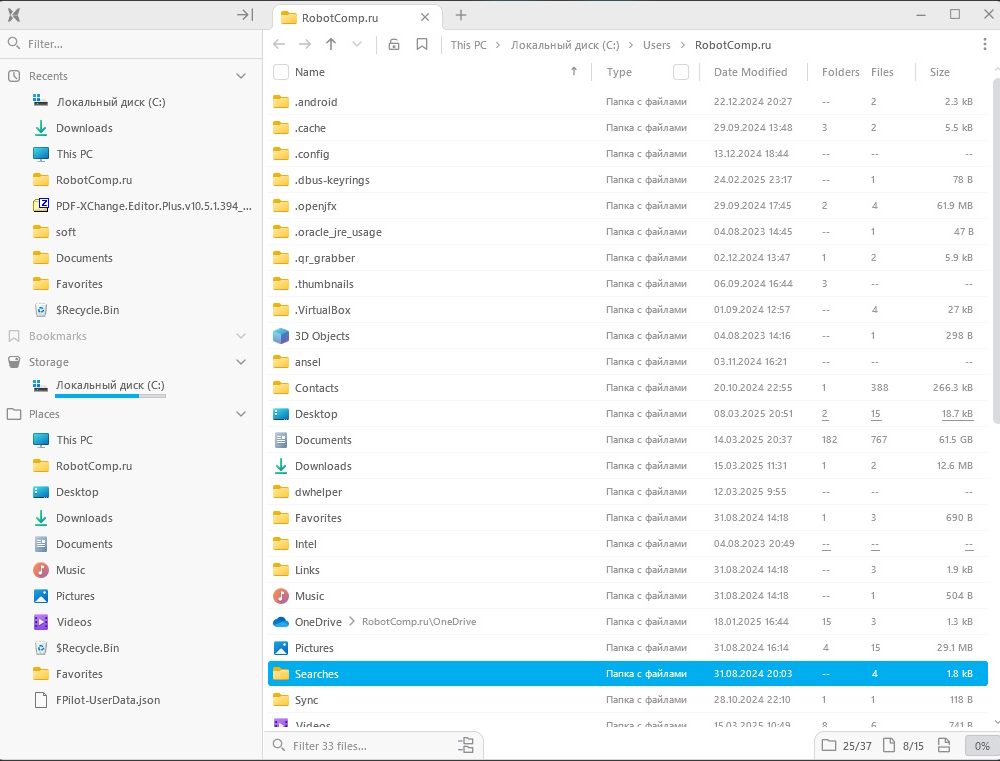
Task: Click the 61.5 GB size of Documents
Action: 955,440
